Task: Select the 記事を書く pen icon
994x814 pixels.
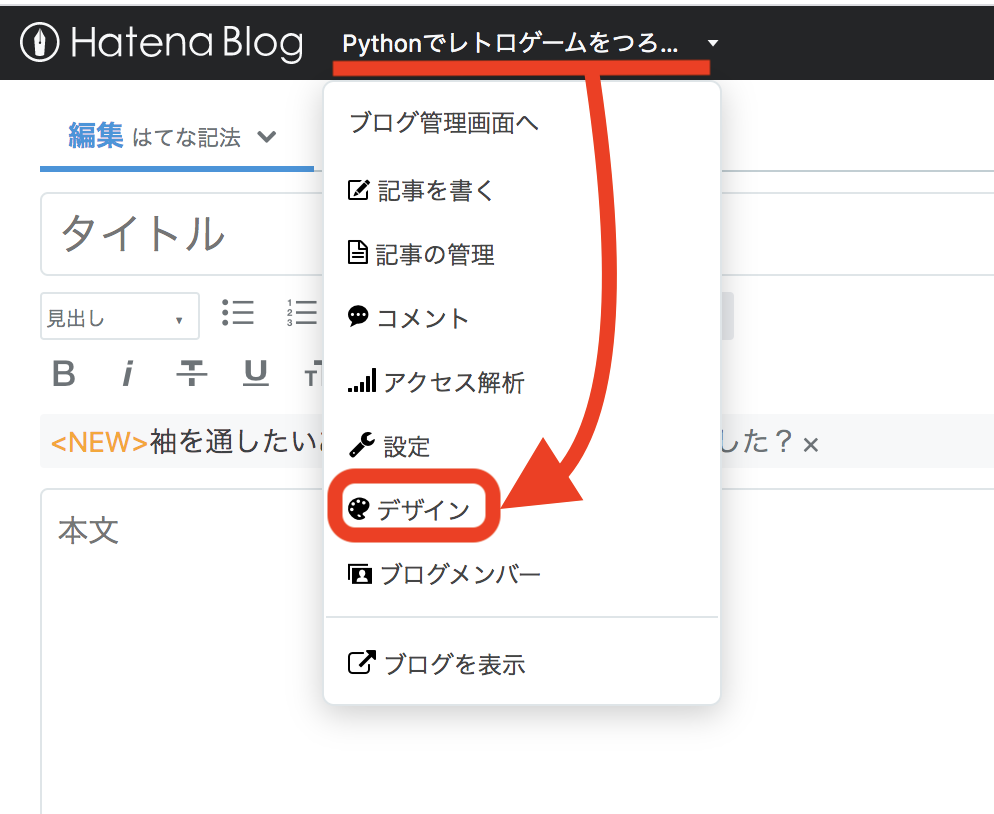Action: click(360, 190)
